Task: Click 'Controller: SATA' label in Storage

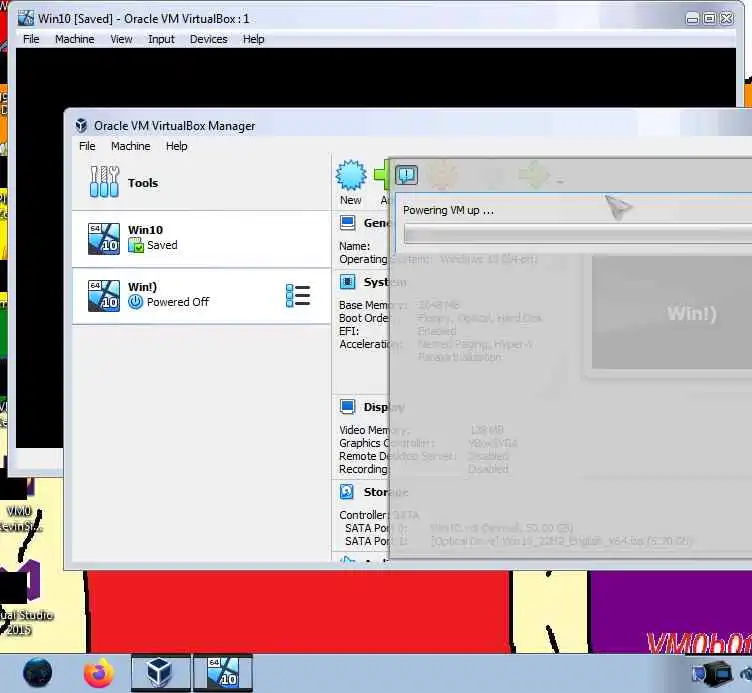Action: pos(379,515)
